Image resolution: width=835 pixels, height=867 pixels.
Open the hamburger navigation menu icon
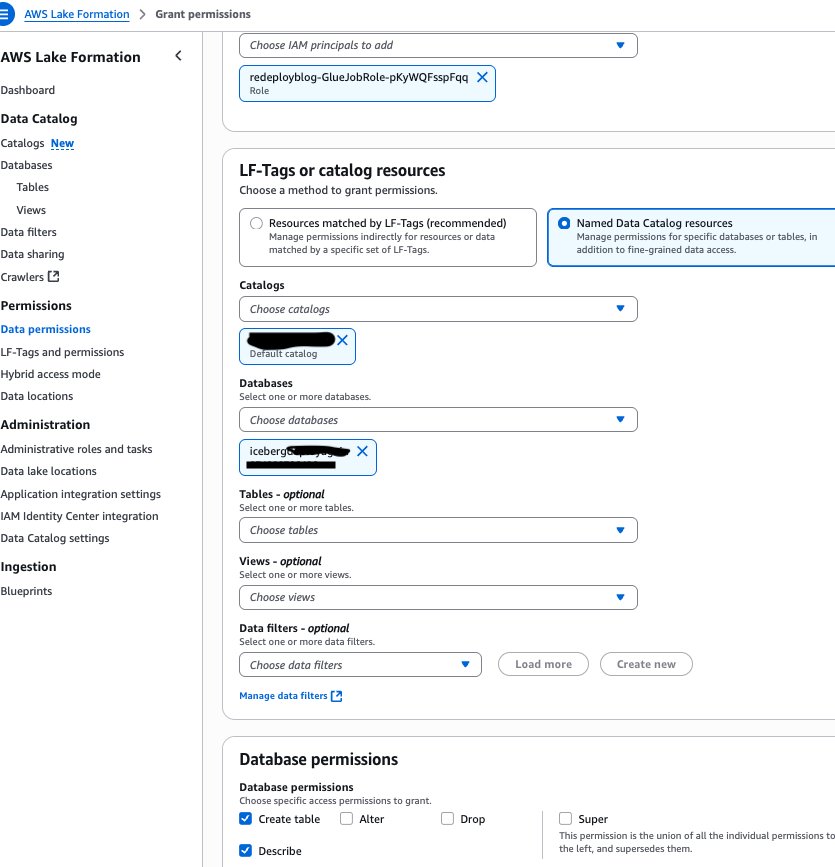click(6, 14)
